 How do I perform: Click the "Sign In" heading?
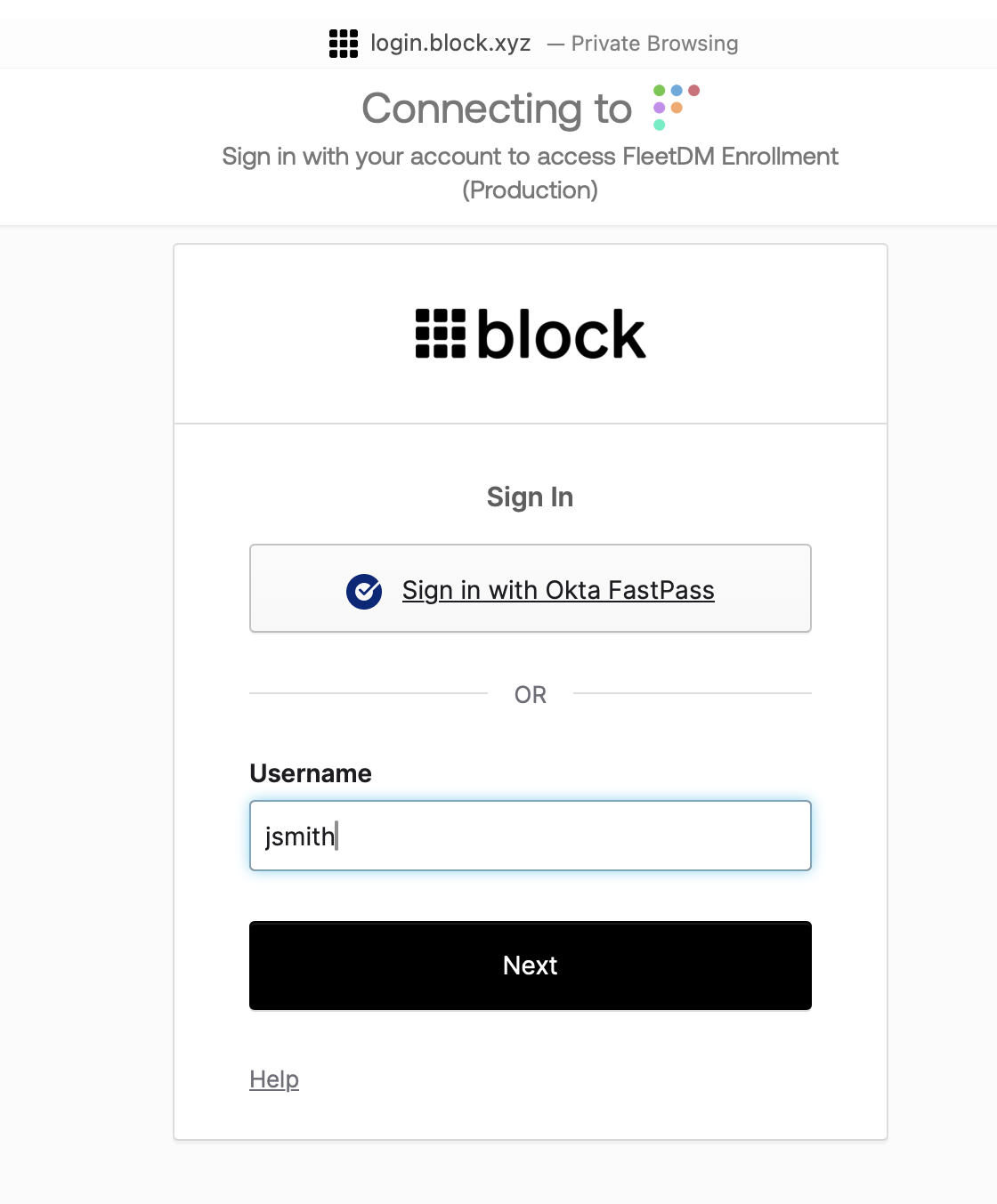(x=530, y=497)
